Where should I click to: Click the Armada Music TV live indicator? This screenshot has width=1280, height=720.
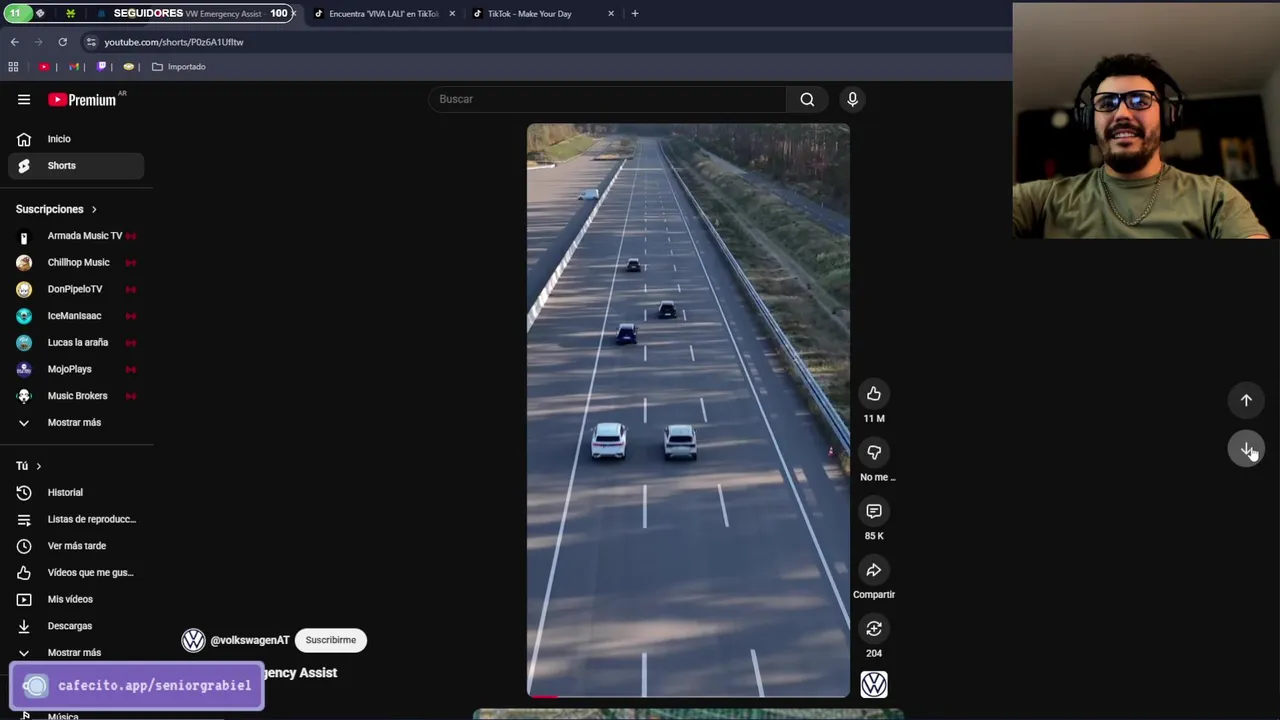(131, 236)
